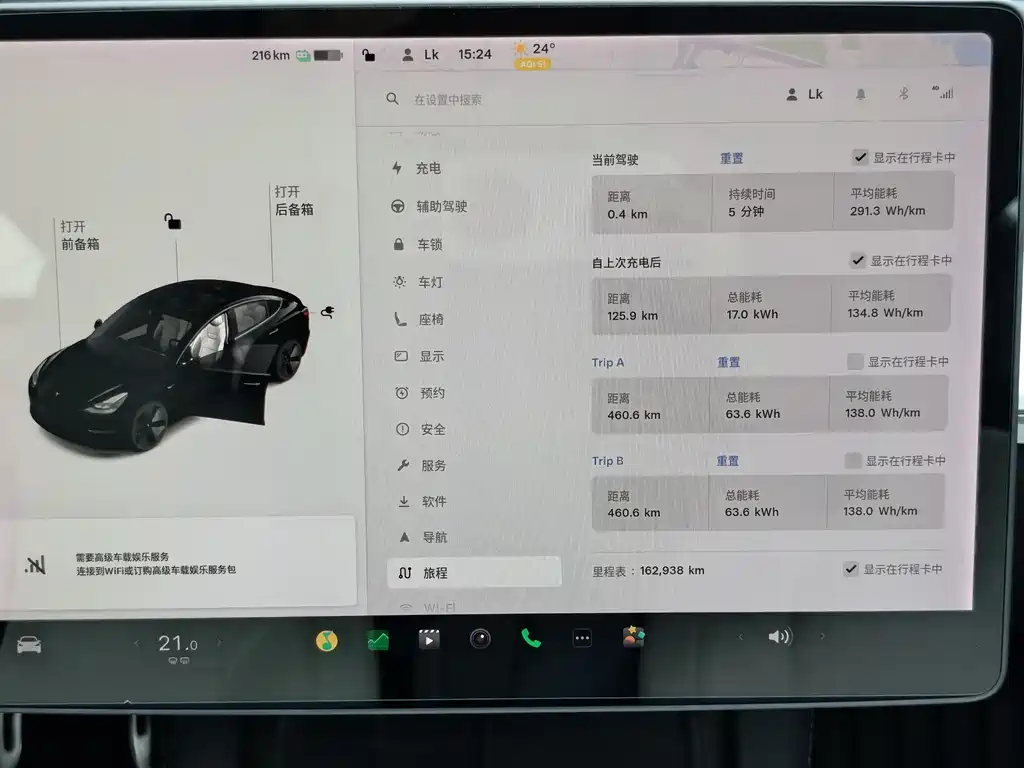The image size is (1024, 768).
Task: Tap the charge port icon beside car
Action: point(327,312)
